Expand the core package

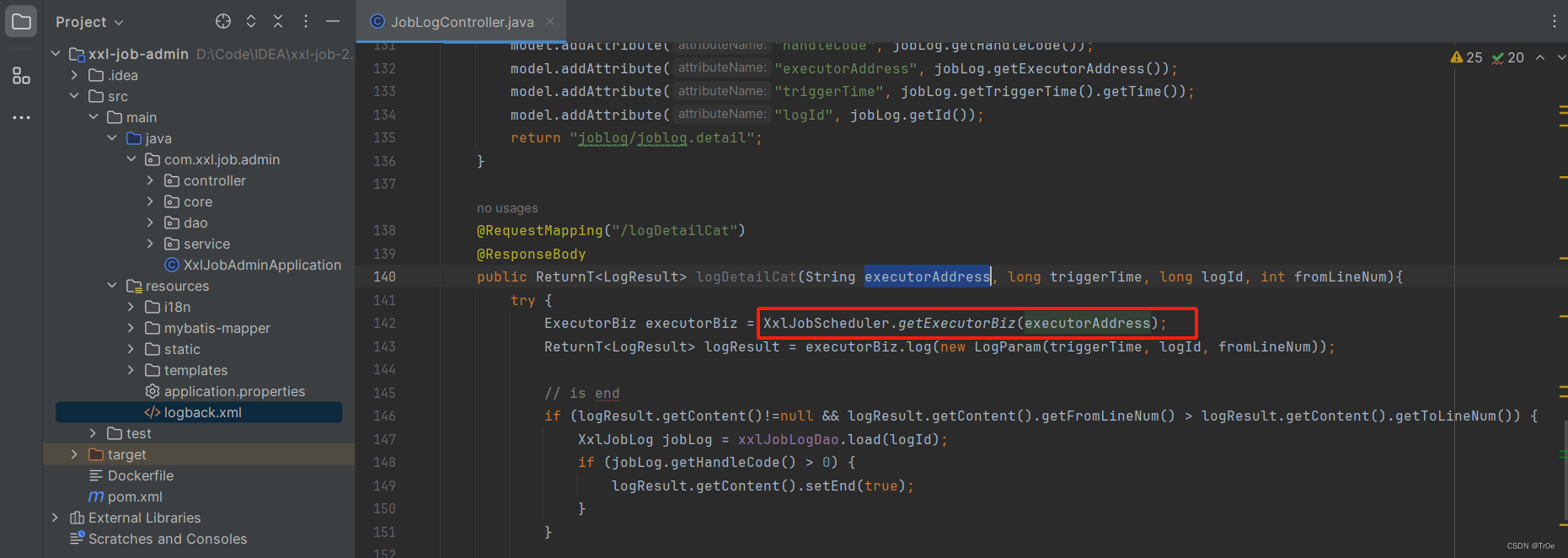click(150, 201)
